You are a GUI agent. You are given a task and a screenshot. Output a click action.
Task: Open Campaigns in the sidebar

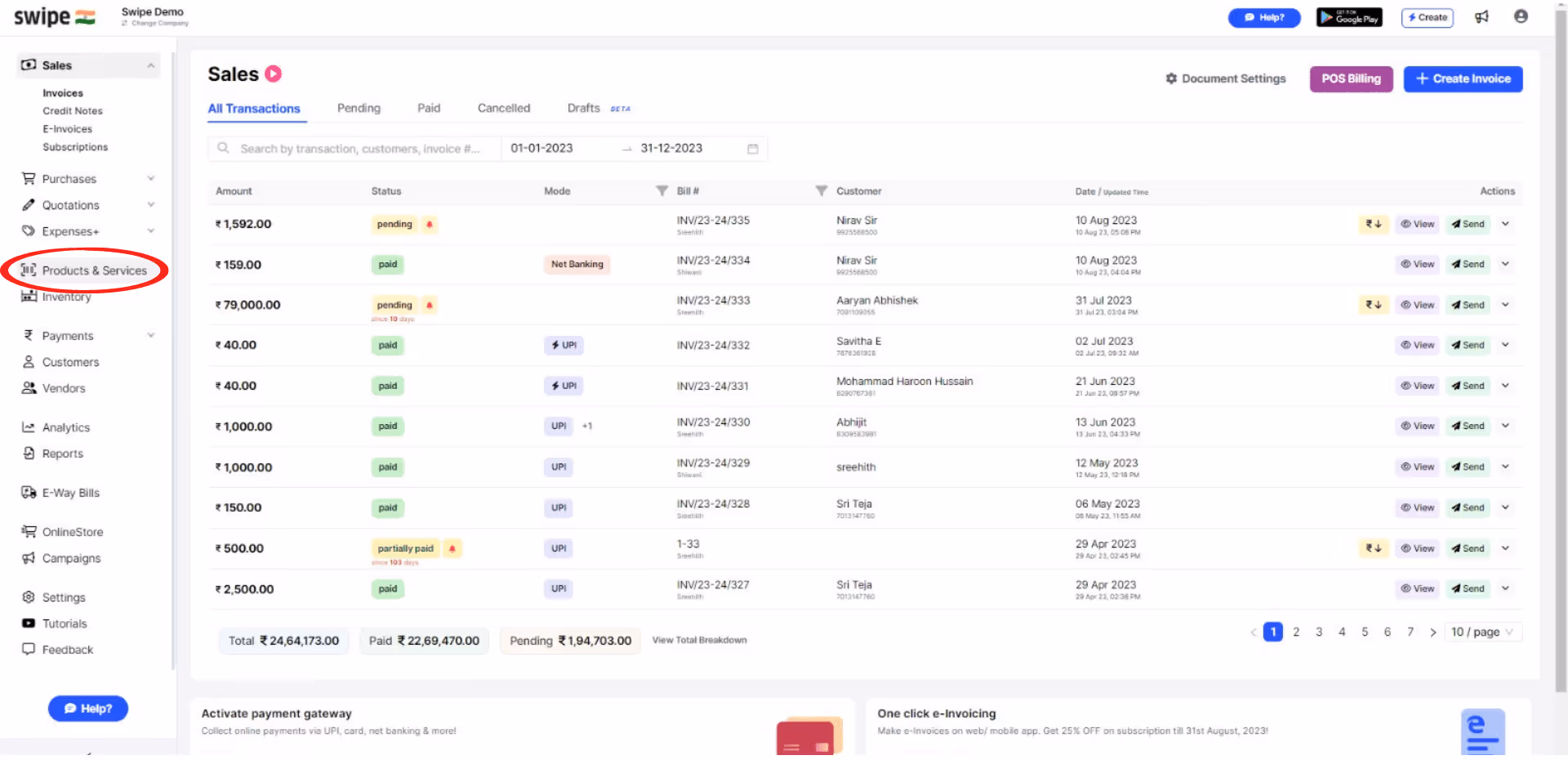[61, 558]
